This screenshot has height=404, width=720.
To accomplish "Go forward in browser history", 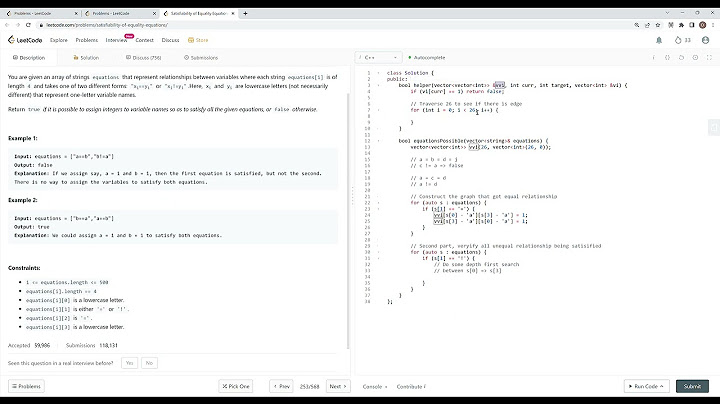I will click(x=17, y=25).
